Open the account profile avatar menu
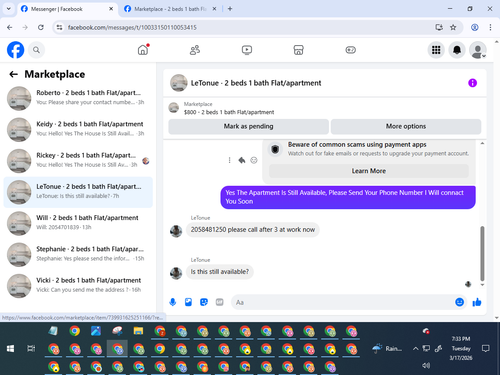500x375 pixels. (478, 50)
